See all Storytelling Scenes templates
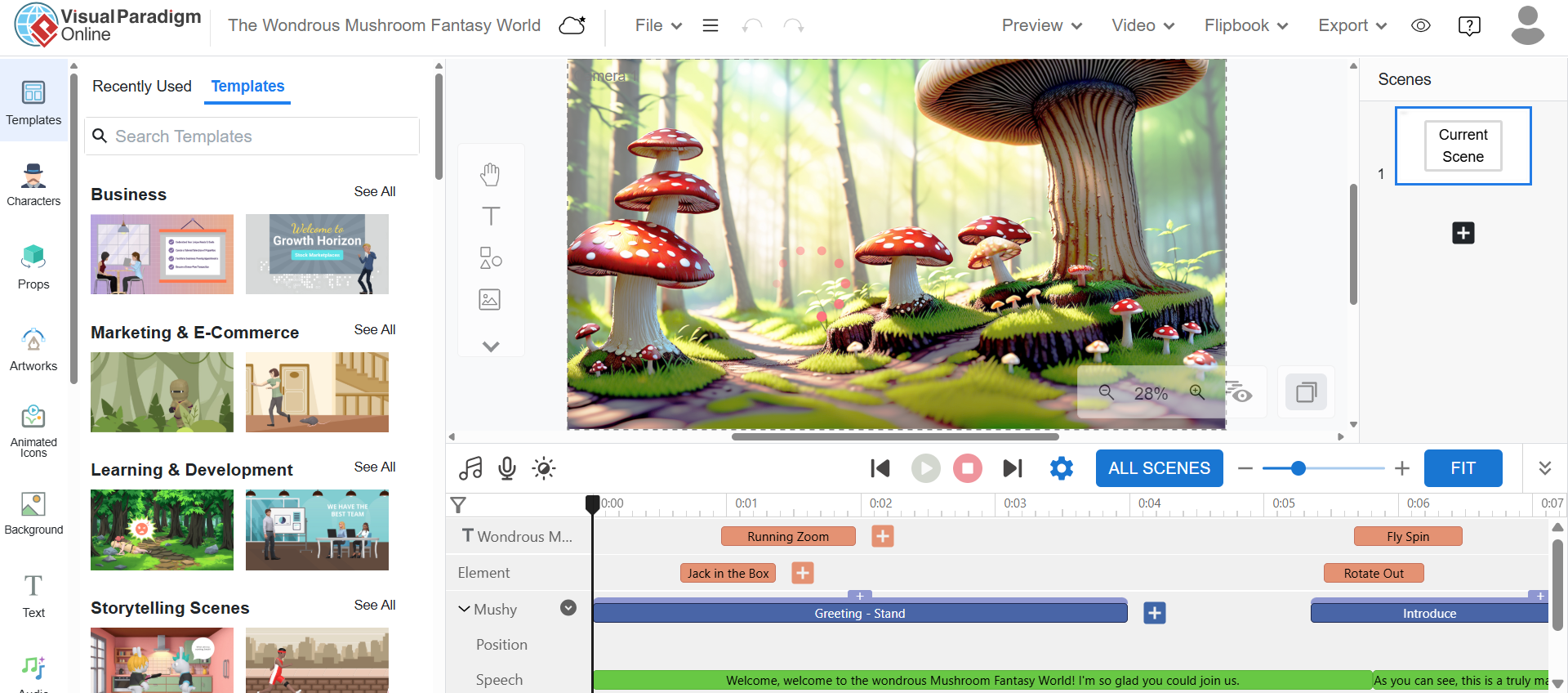This screenshot has height=693, width=1568. (x=375, y=605)
